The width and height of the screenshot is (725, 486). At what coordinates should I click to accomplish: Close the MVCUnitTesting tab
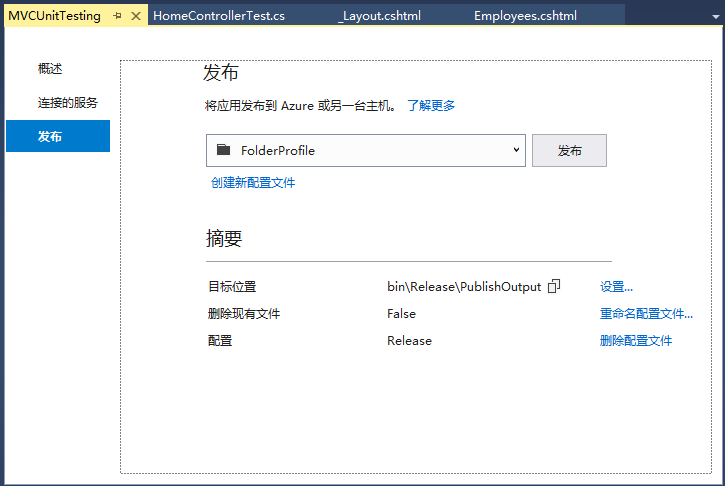pos(136,16)
